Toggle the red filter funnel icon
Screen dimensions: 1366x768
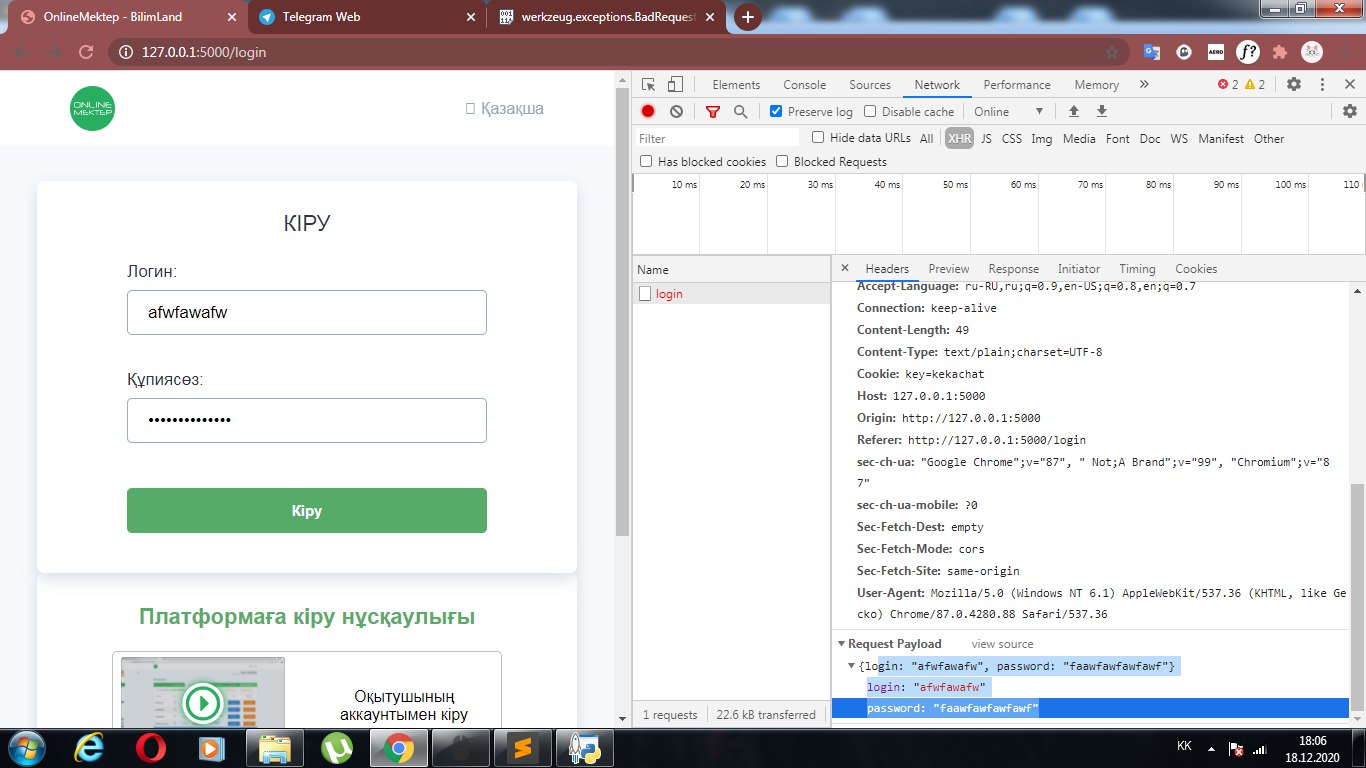click(713, 112)
